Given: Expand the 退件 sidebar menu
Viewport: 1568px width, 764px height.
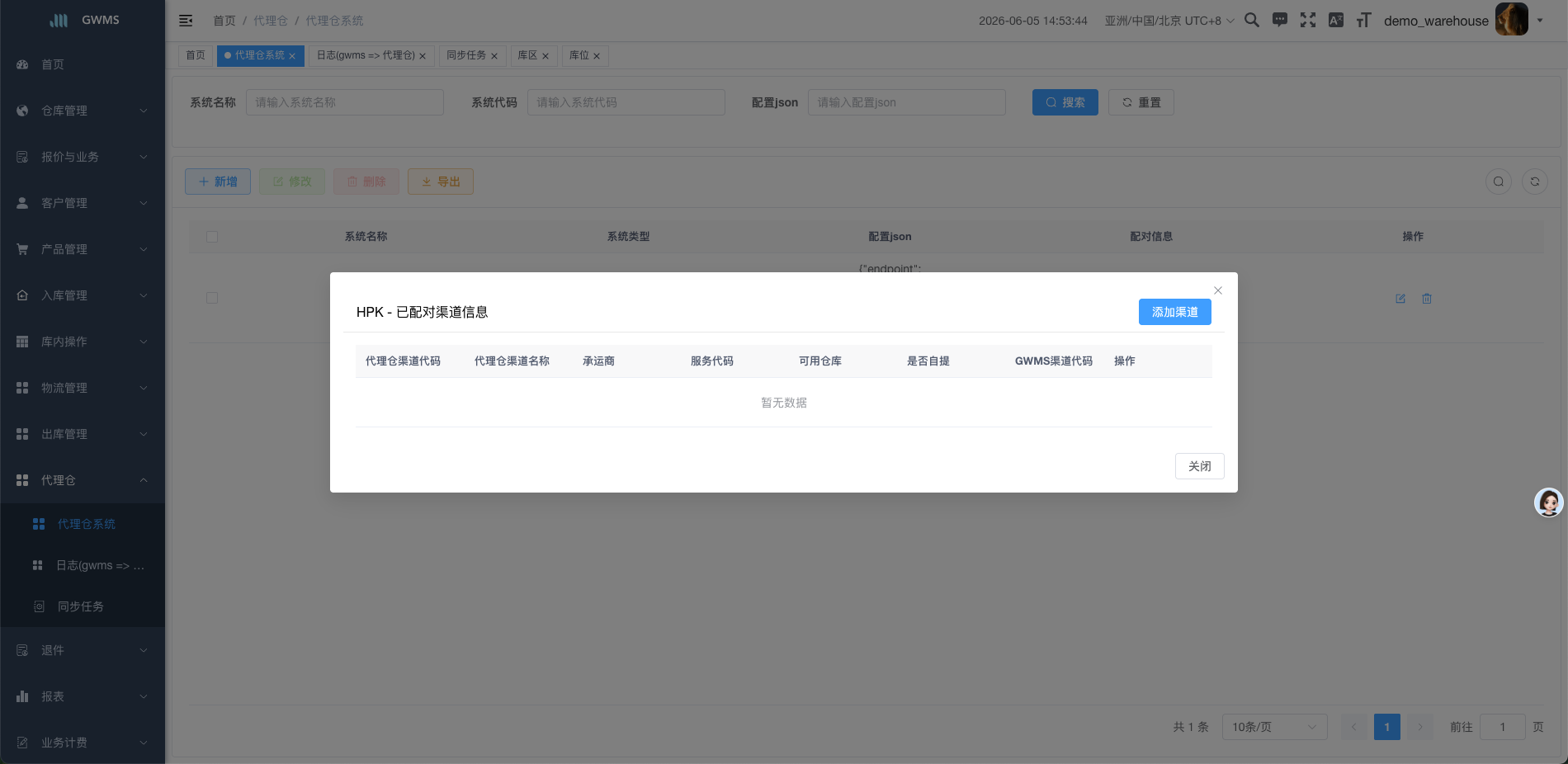Looking at the screenshot, I should tap(83, 650).
